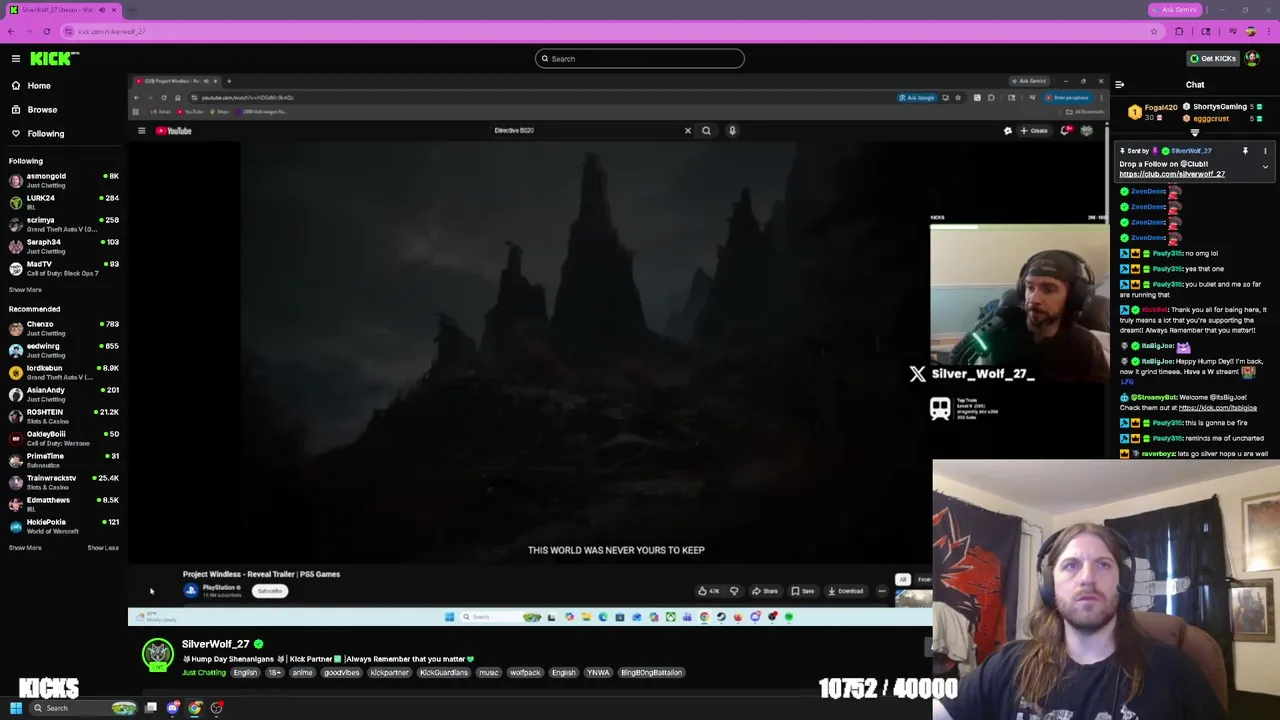The height and width of the screenshot is (720, 1280).
Task: Click the Get KICKs button
Action: coord(1212,58)
